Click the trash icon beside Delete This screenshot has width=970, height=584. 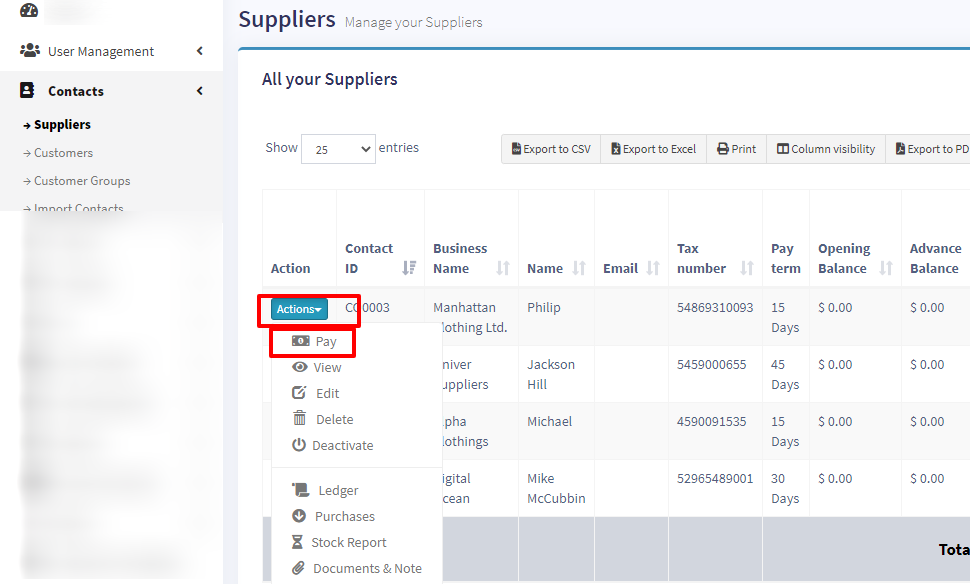tap(299, 419)
